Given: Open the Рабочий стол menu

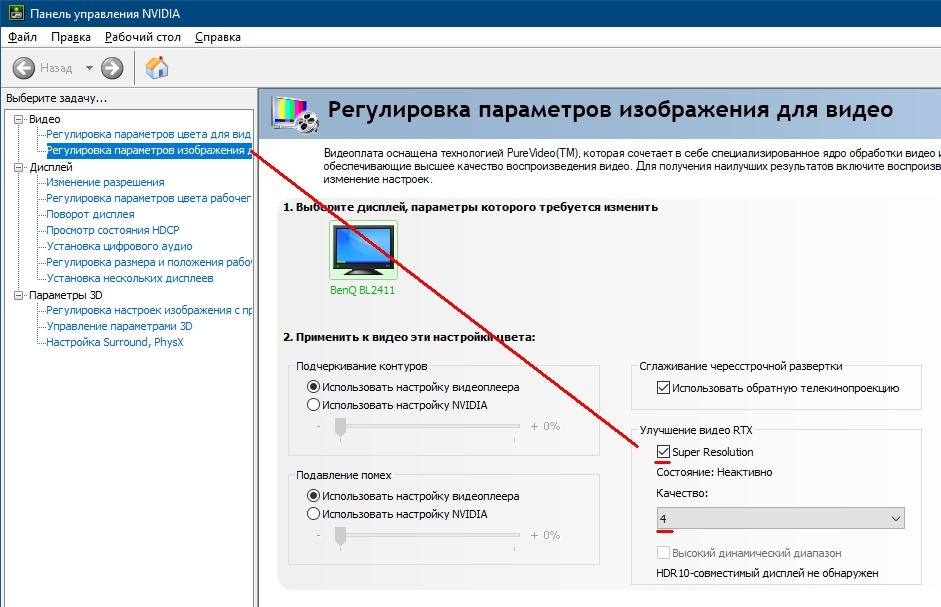Looking at the screenshot, I should [143, 37].
